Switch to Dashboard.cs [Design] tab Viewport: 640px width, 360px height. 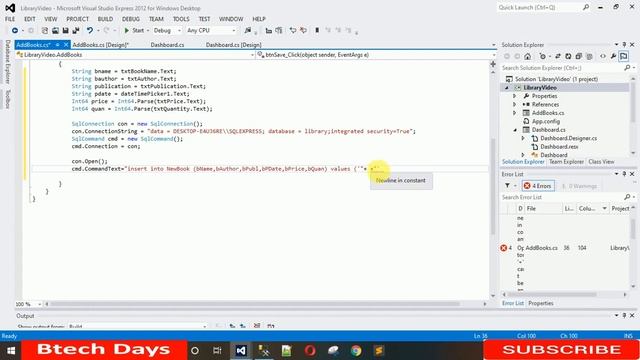pyautogui.click(x=233, y=45)
